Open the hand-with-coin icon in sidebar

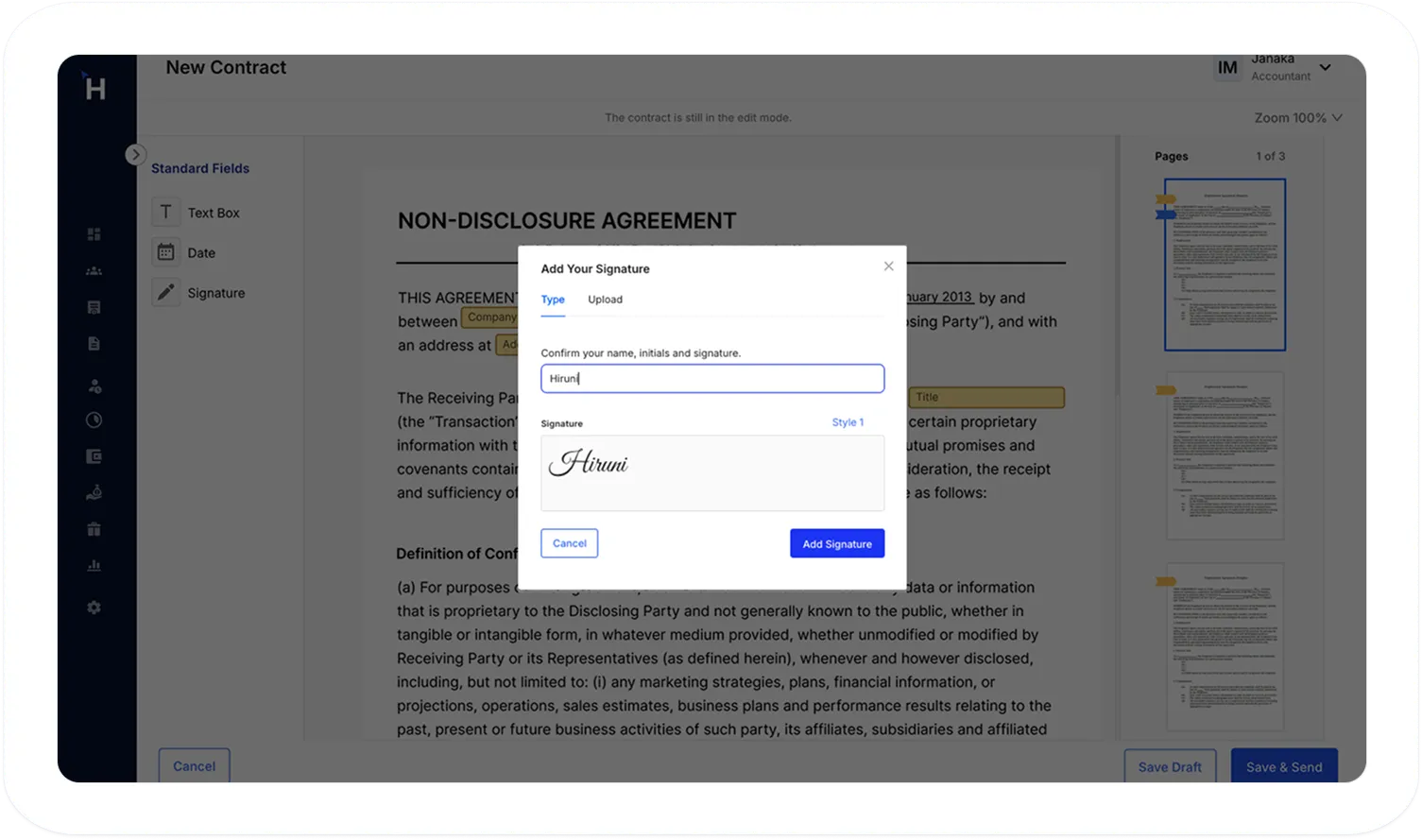(94, 492)
